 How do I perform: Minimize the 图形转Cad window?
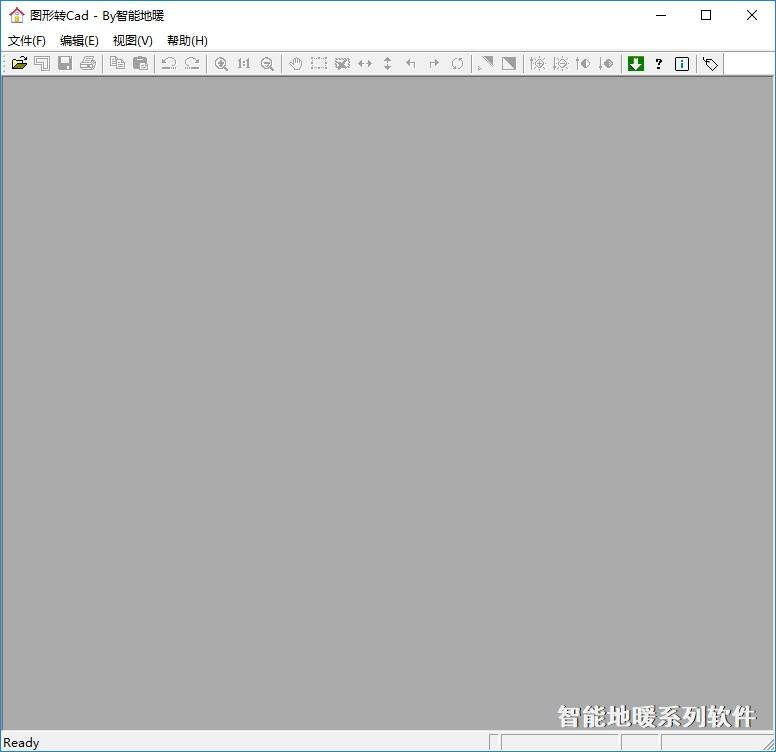[x=661, y=15]
